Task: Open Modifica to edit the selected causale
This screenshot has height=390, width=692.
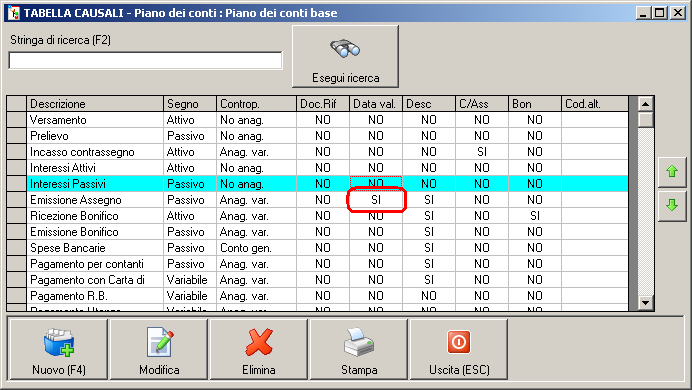Action: coord(159,350)
